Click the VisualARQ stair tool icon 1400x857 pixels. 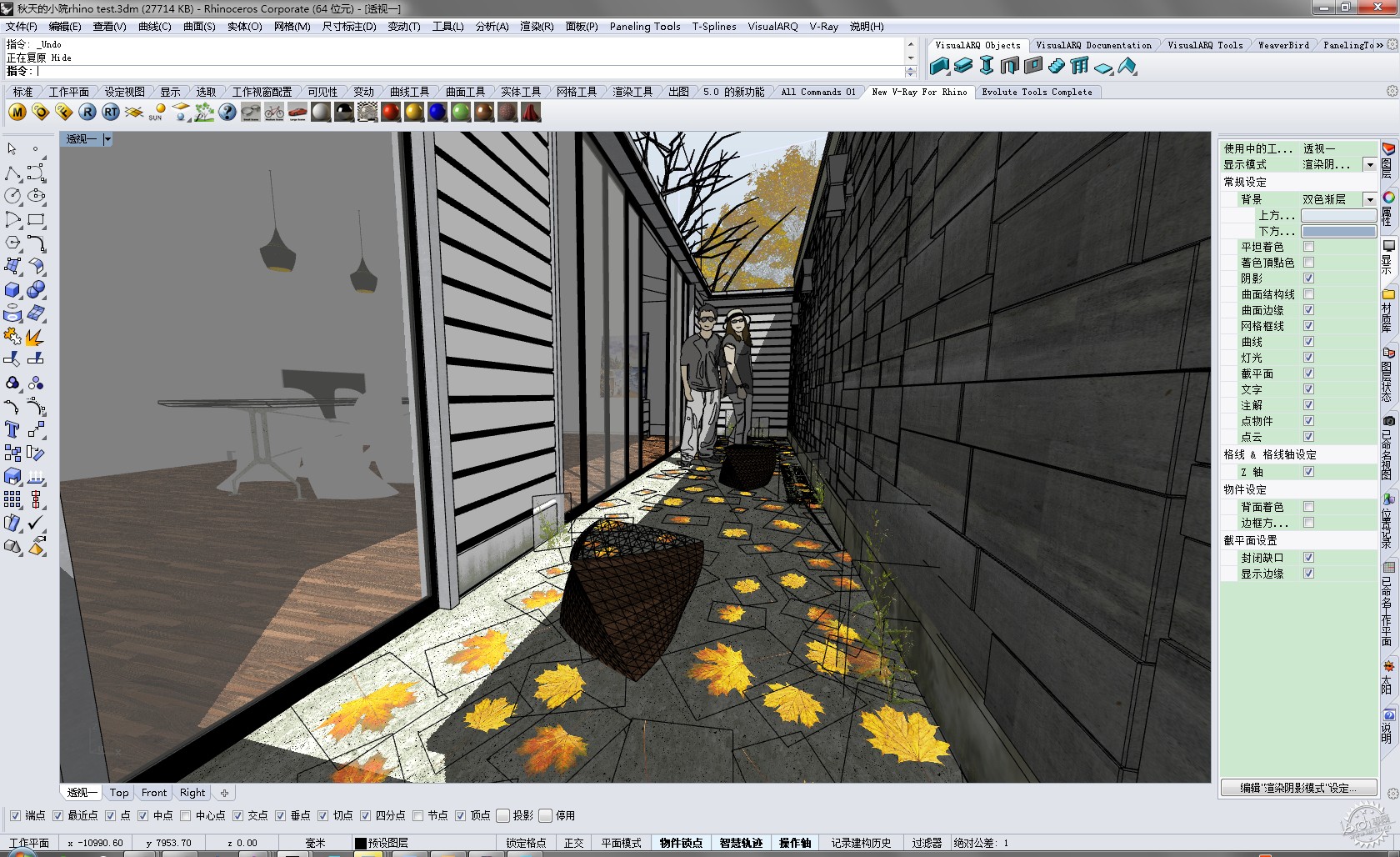pyautogui.click(x=1057, y=66)
